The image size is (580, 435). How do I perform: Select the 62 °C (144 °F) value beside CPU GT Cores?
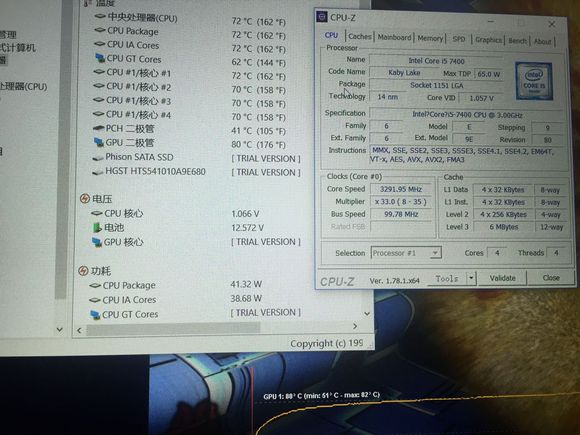tap(259, 63)
